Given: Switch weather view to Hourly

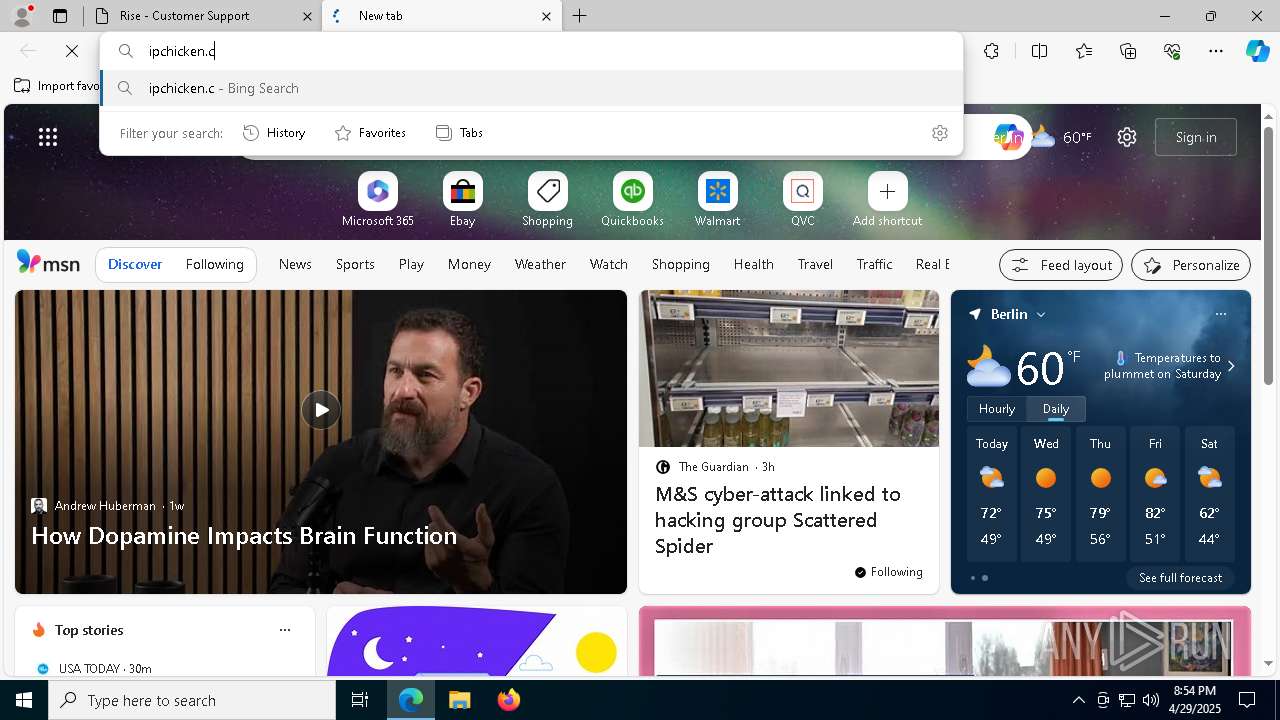Looking at the screenshot, I should tap(997, 409).
